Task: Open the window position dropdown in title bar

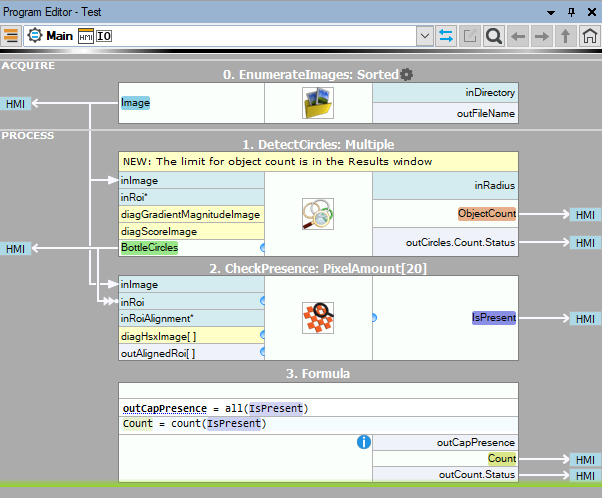Action: tap(551, 10)
